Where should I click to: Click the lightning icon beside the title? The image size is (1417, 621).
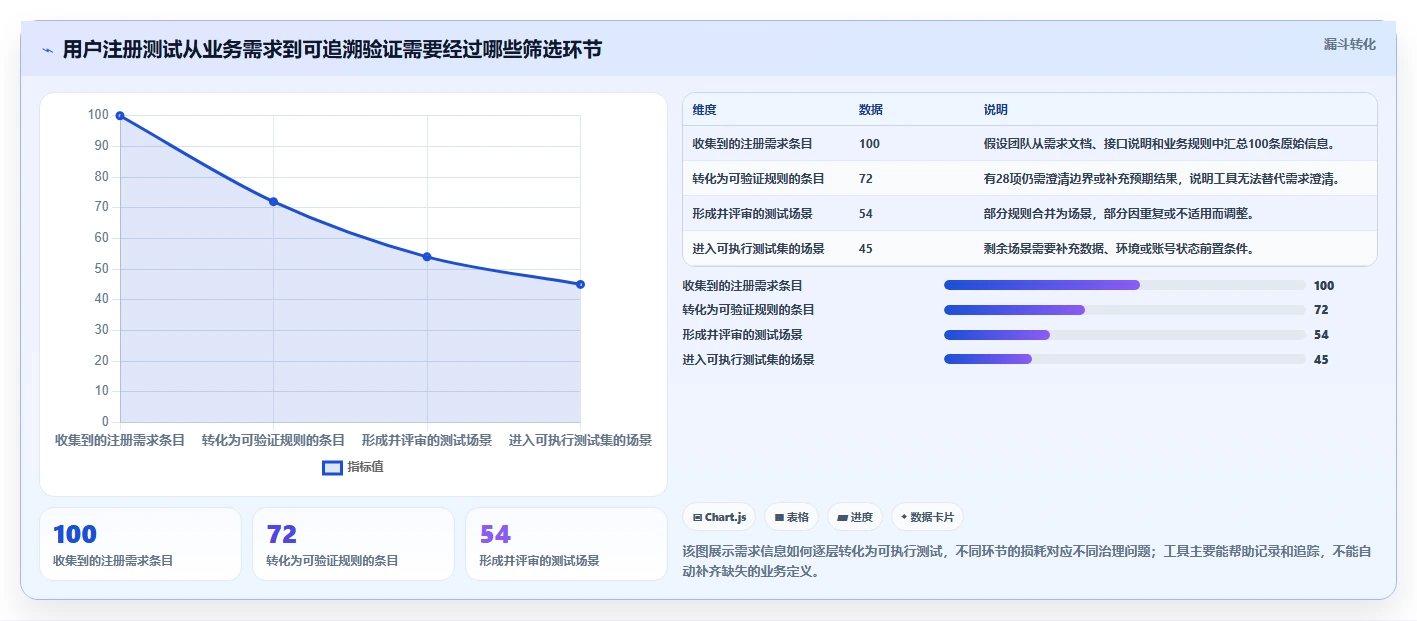click(48, 50)
